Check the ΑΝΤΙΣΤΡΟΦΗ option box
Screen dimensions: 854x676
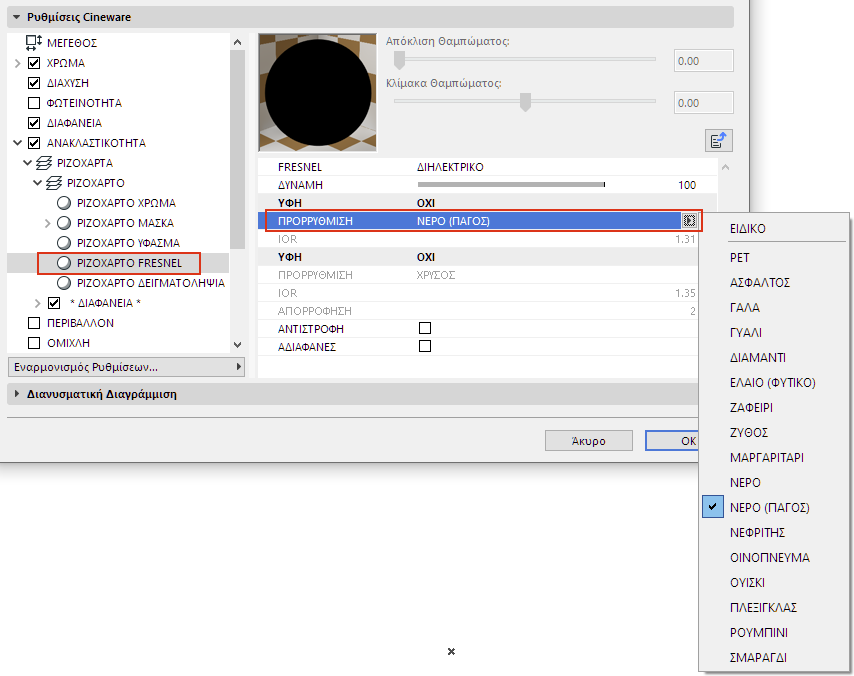coord(425,328)
